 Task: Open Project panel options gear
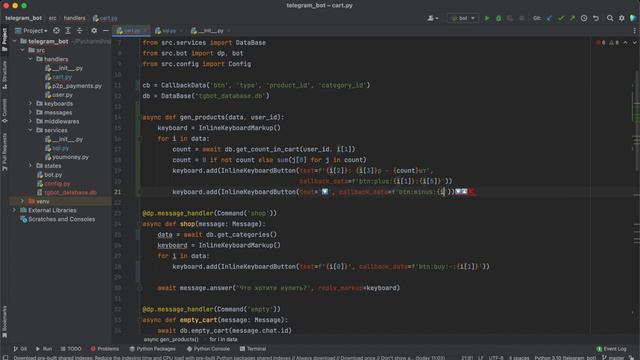pos(94,31)
